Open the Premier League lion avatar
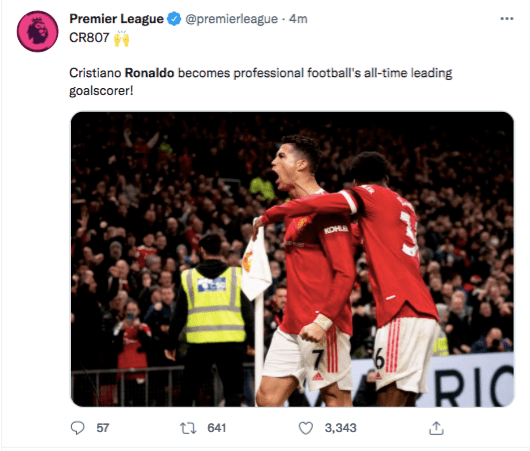 [x=38, y=31]
